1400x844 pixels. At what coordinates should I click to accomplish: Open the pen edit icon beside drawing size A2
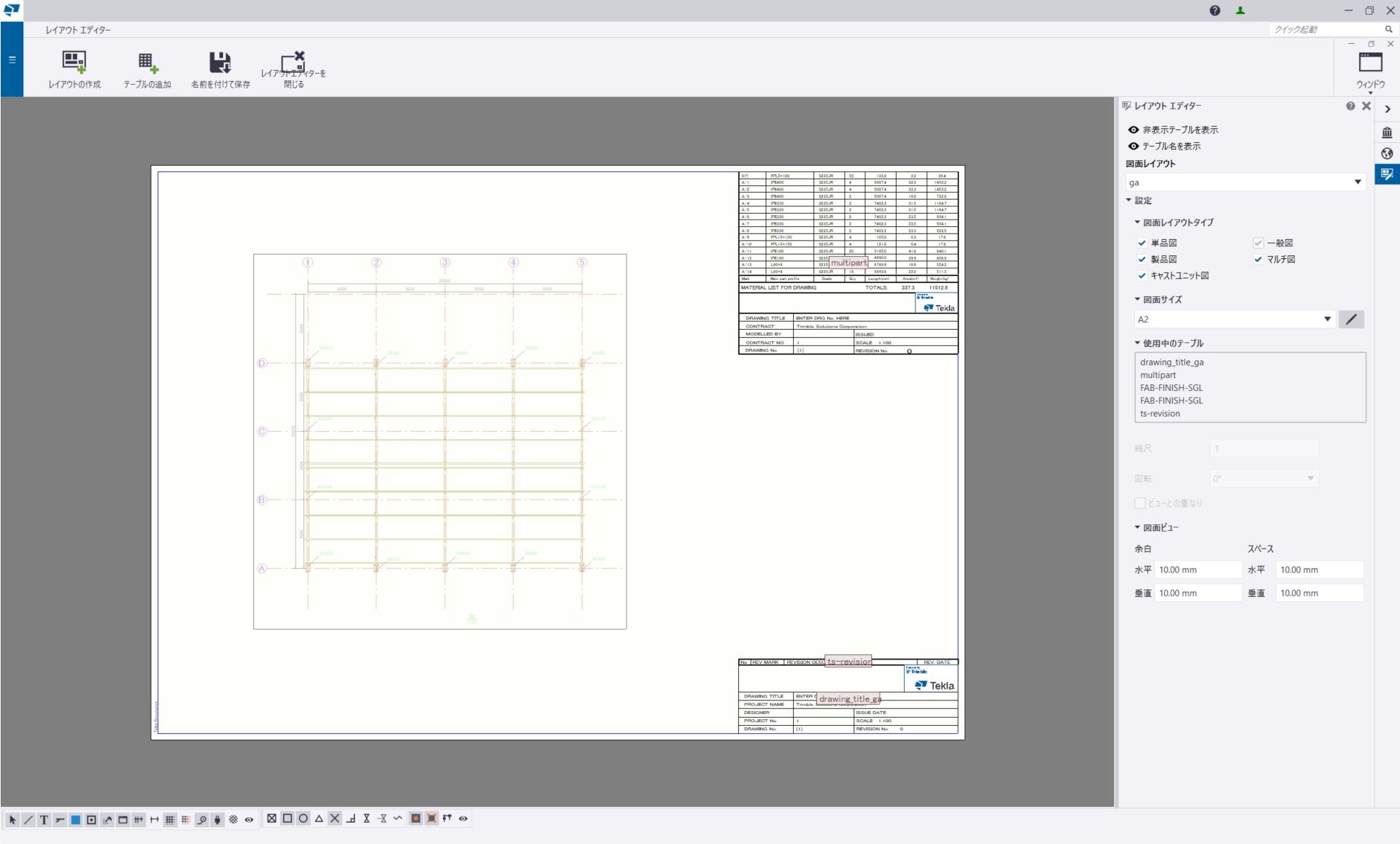click(x=1350, y=319)
